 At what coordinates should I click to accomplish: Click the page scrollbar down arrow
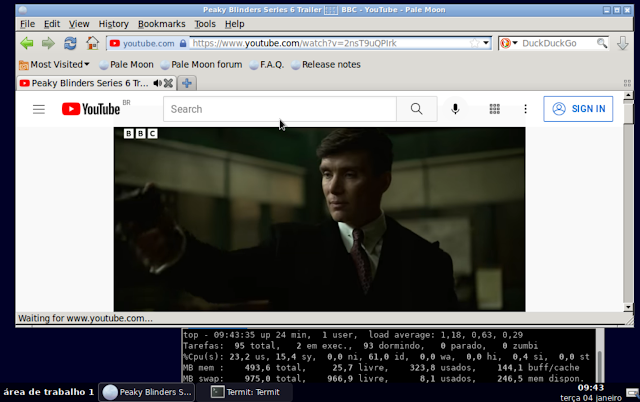click(628, 307)
